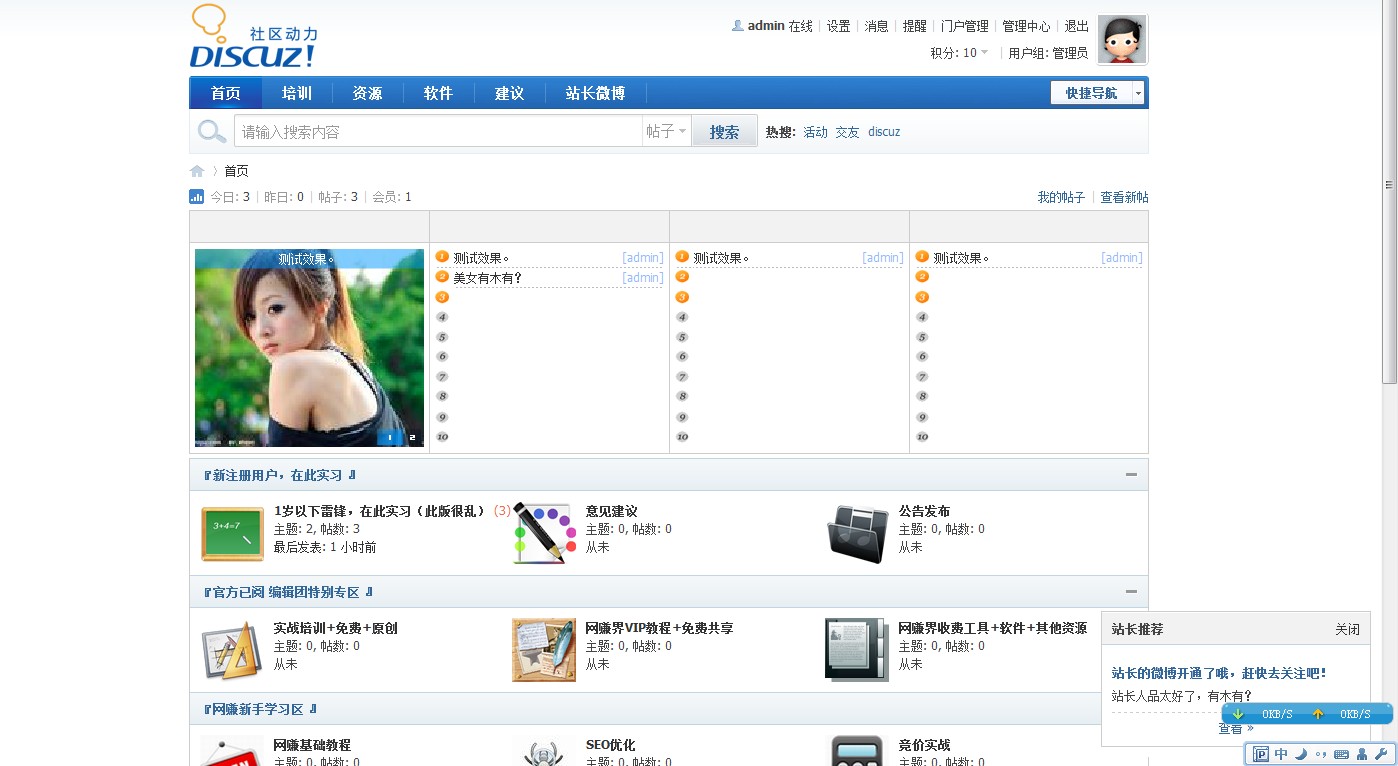Viewport: 1398px width, 766px height.
Task: Click the IME soft keyboard icon
Action: click(1341, 754)
